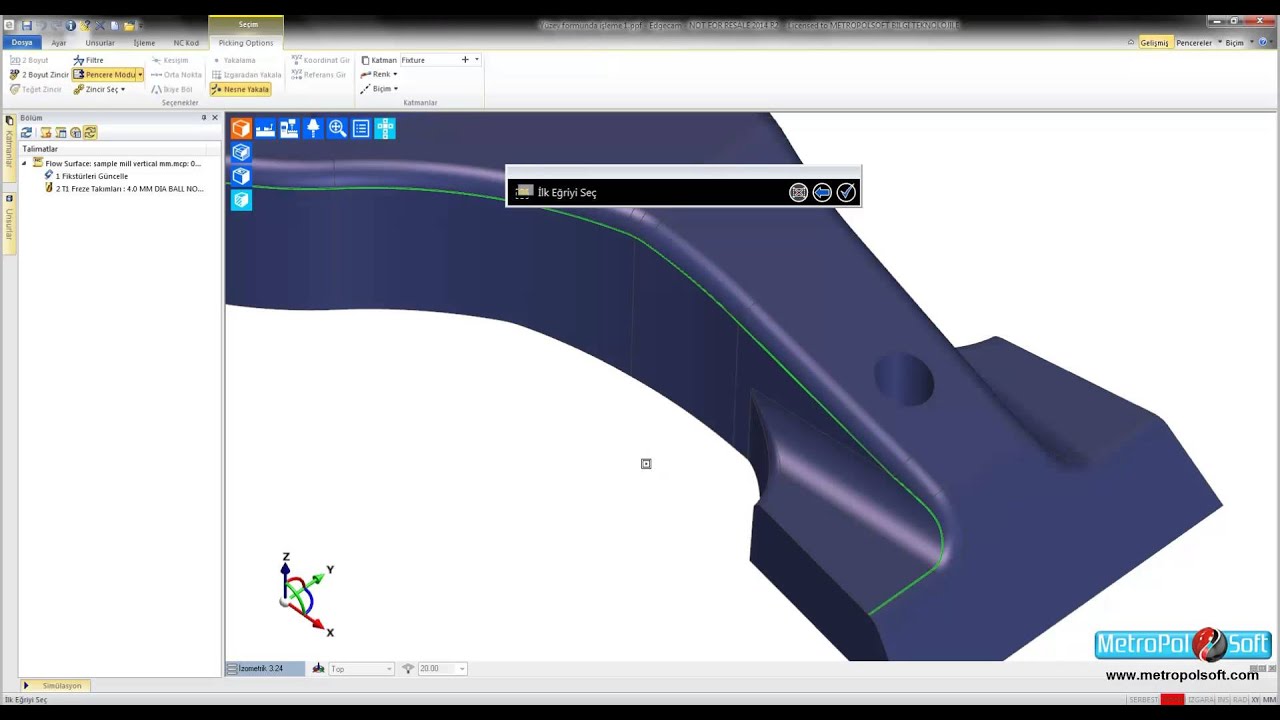Open the Top view dropdown at bottom
The height and width of the screenshot is (720, 1280).
click(389, 669)
